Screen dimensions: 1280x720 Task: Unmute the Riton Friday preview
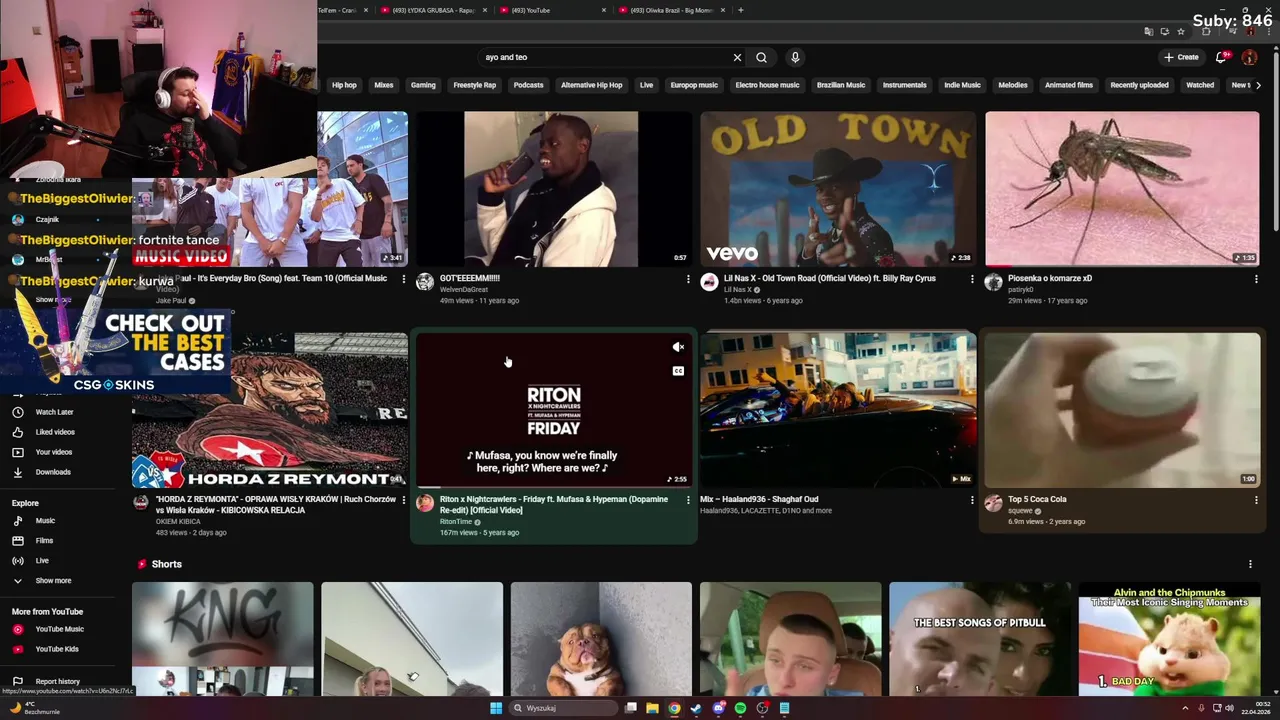[x=678, y=347]
